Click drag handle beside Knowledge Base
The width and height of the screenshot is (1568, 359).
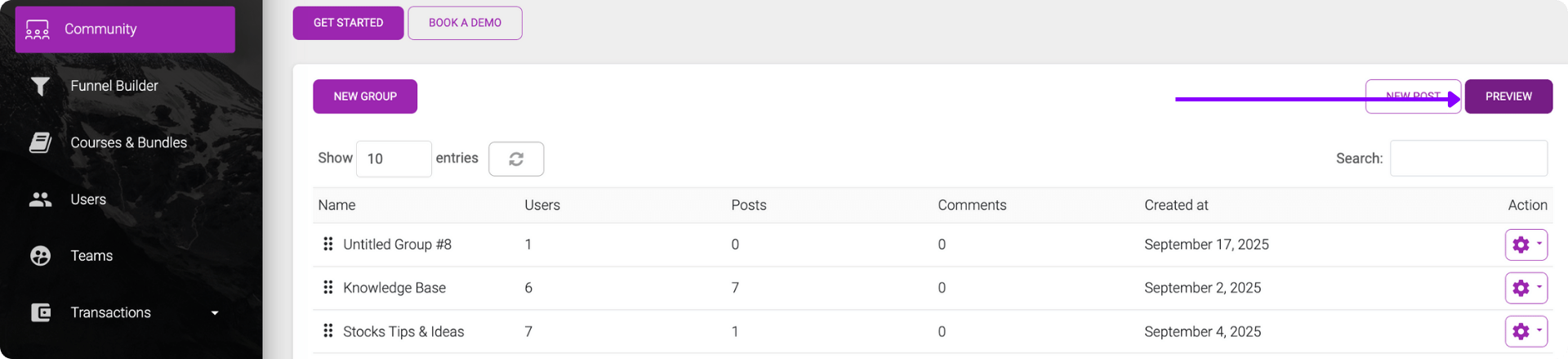[328, 287]
